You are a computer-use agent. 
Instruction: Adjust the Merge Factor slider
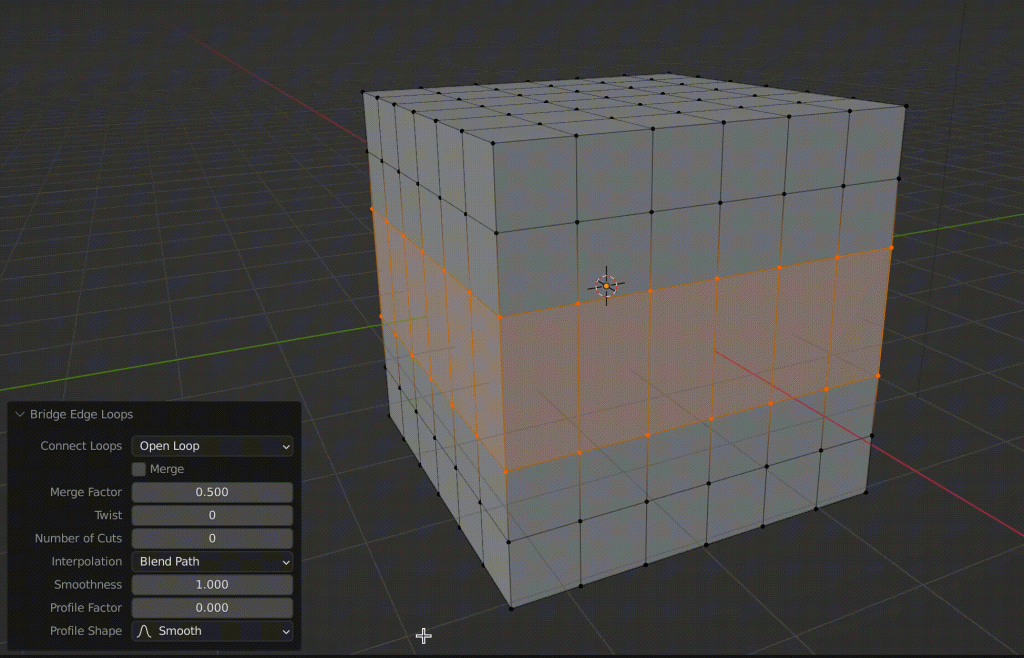coord(212,491)
